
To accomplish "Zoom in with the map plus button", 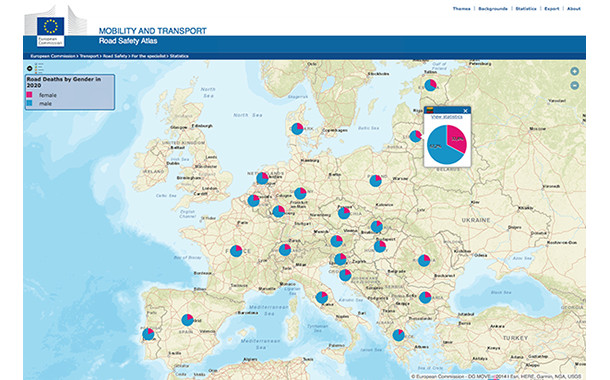I will point(574,71).
